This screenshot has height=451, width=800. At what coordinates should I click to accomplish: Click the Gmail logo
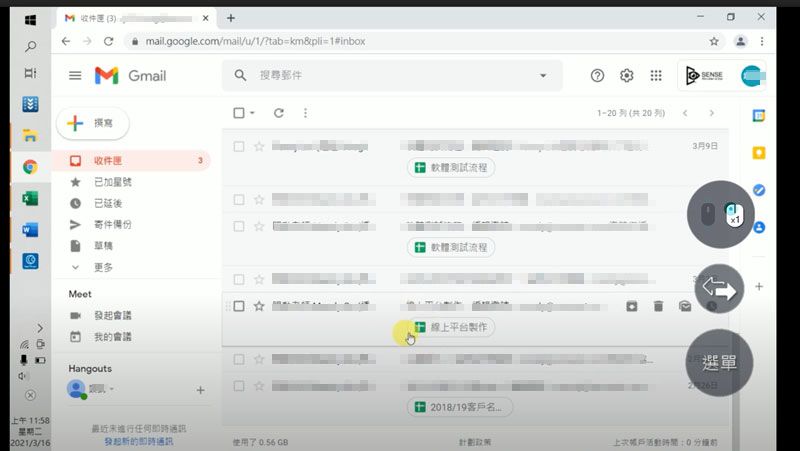tap(131, 76)
